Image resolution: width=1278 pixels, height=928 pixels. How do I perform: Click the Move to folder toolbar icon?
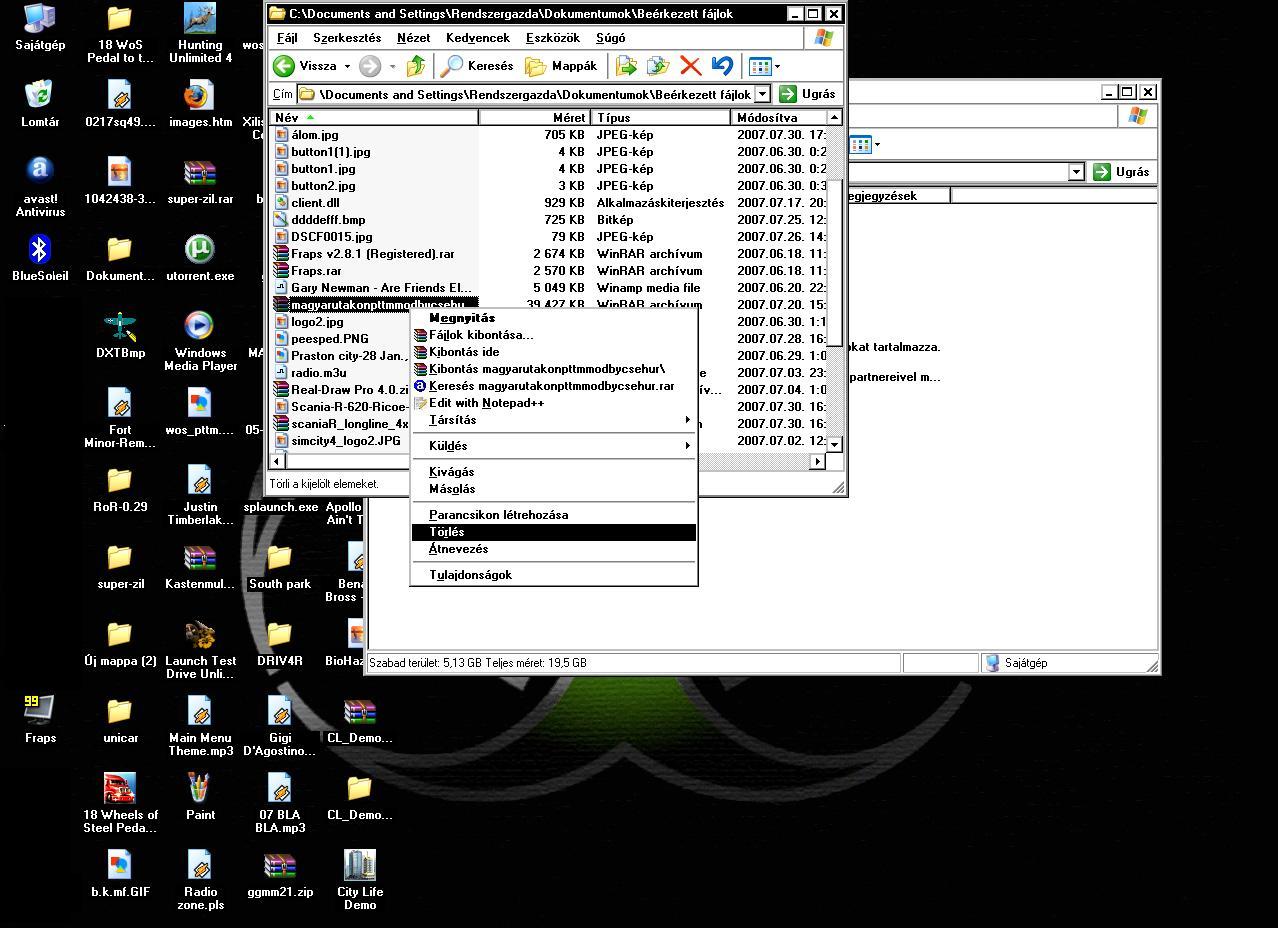(627, 66)
